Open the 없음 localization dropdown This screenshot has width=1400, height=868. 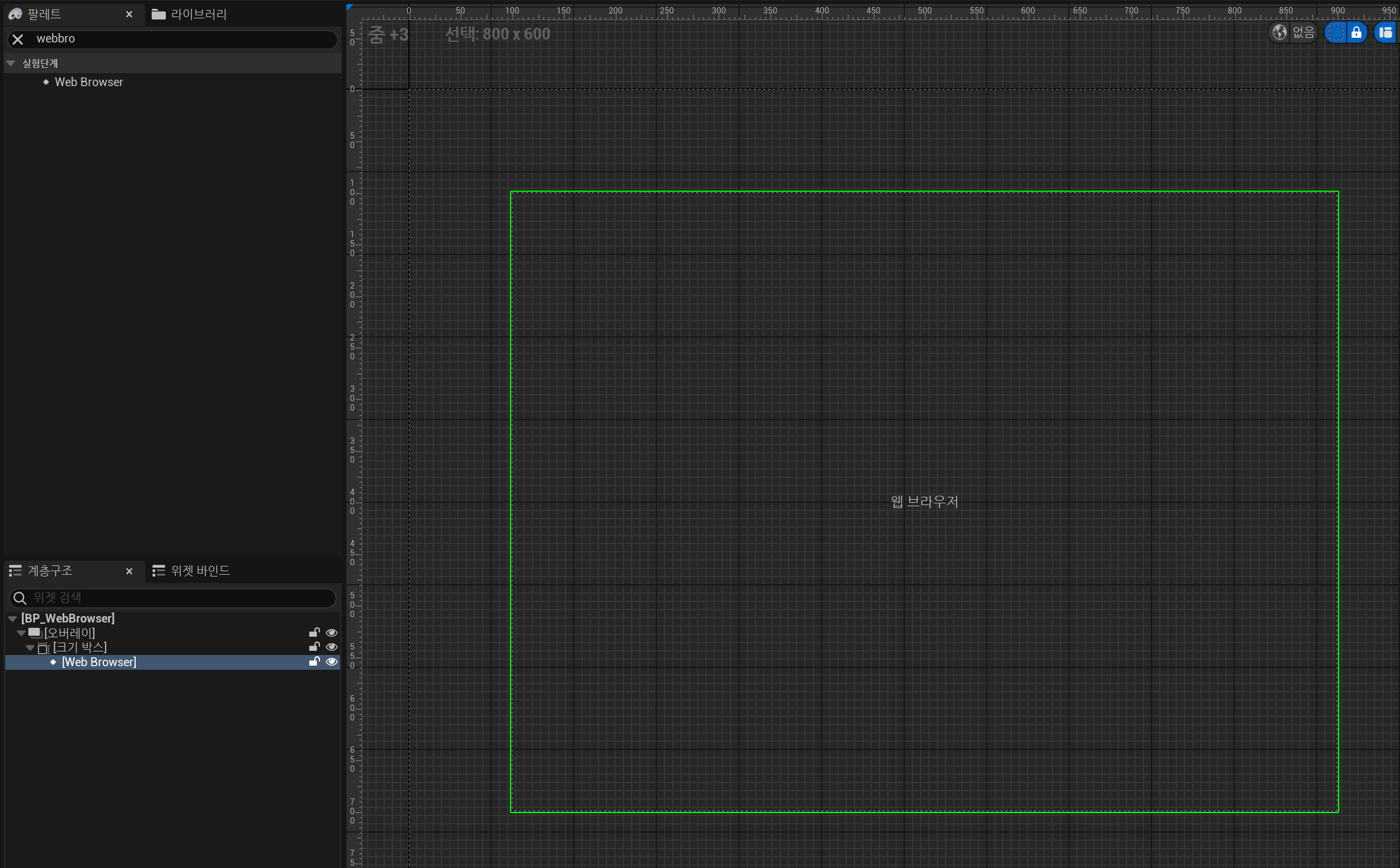(1303, 32)
